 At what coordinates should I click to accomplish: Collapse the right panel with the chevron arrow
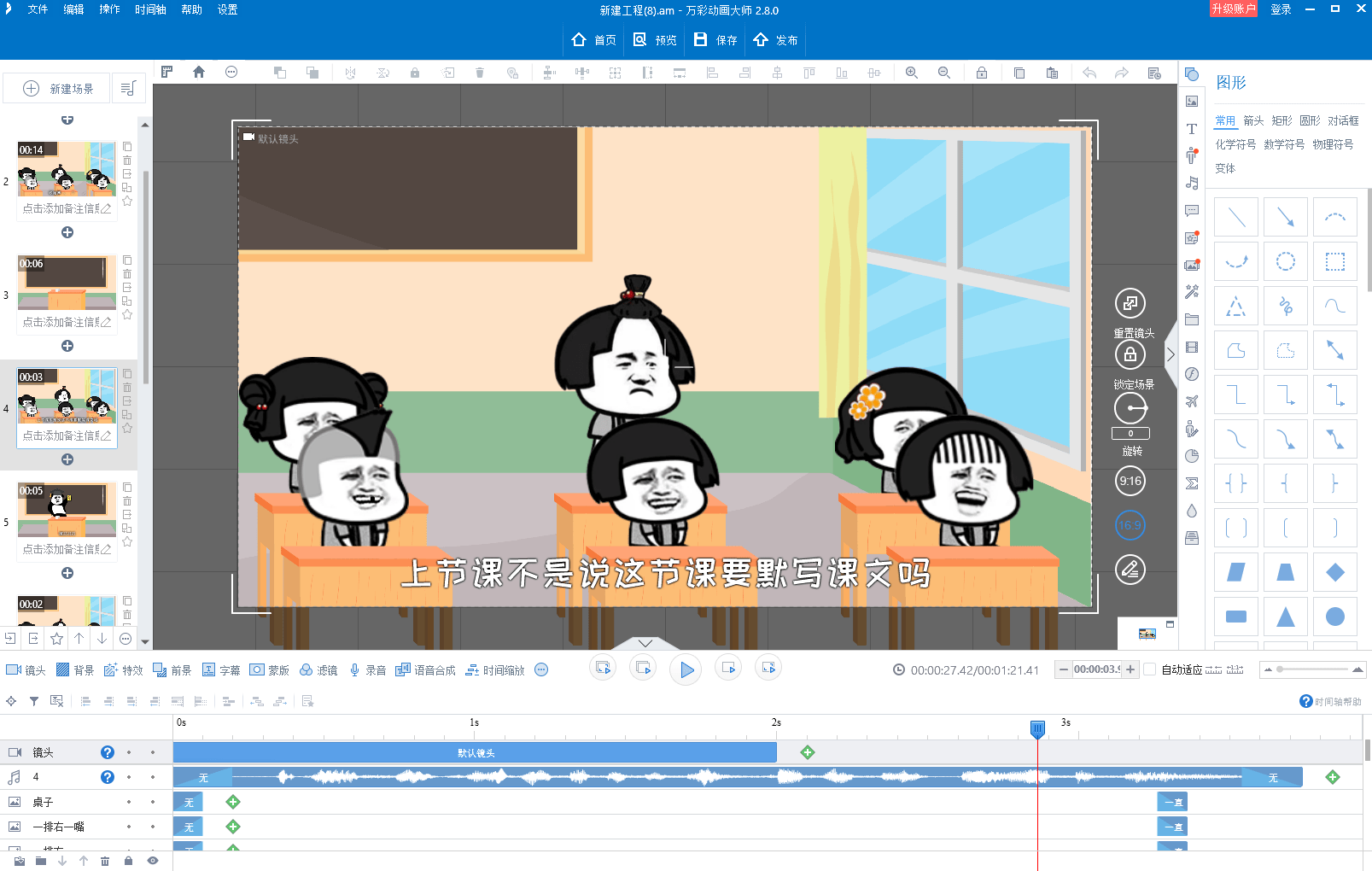1171,354
